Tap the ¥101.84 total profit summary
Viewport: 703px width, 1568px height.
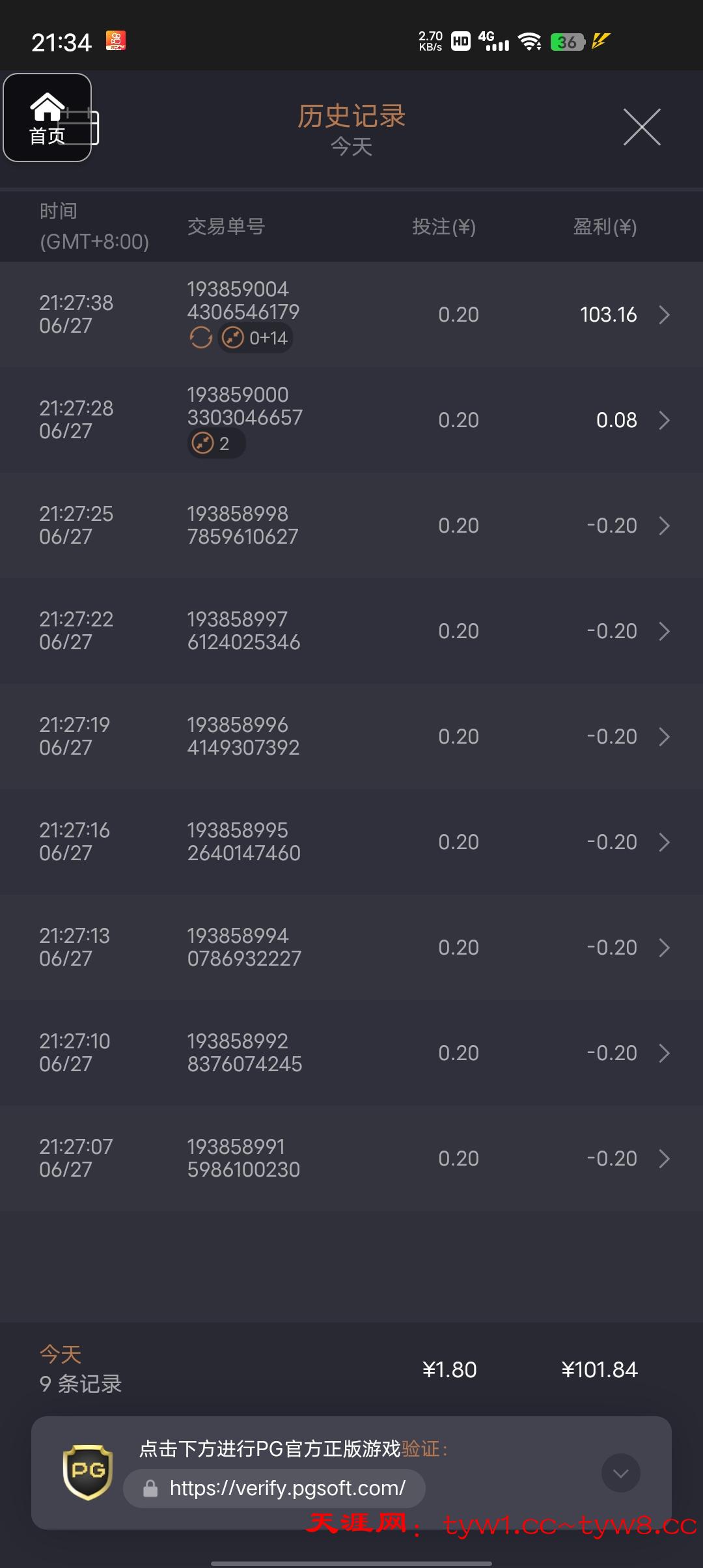point(599,1369)
